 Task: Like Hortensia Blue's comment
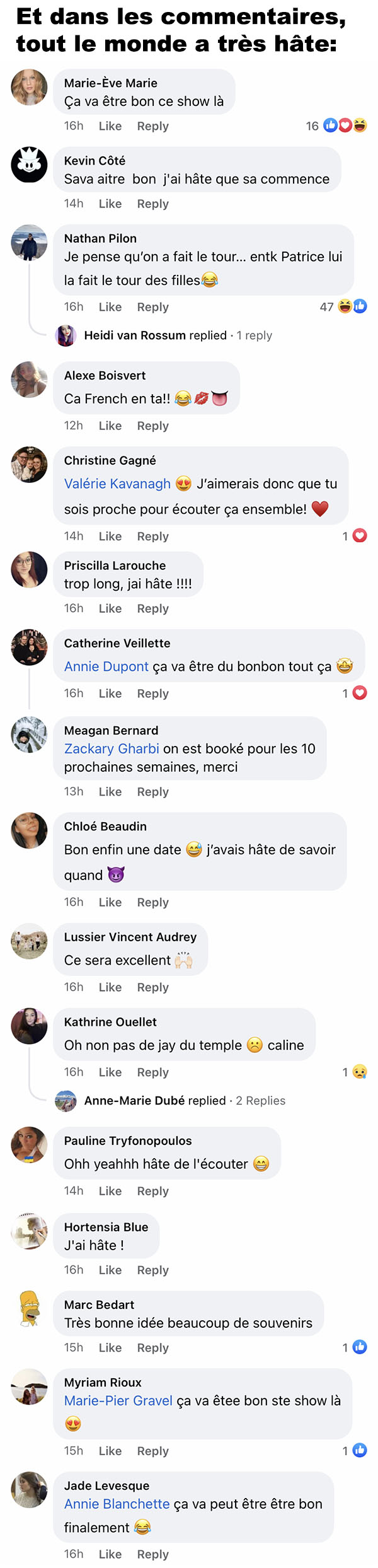coord(110,1270)
